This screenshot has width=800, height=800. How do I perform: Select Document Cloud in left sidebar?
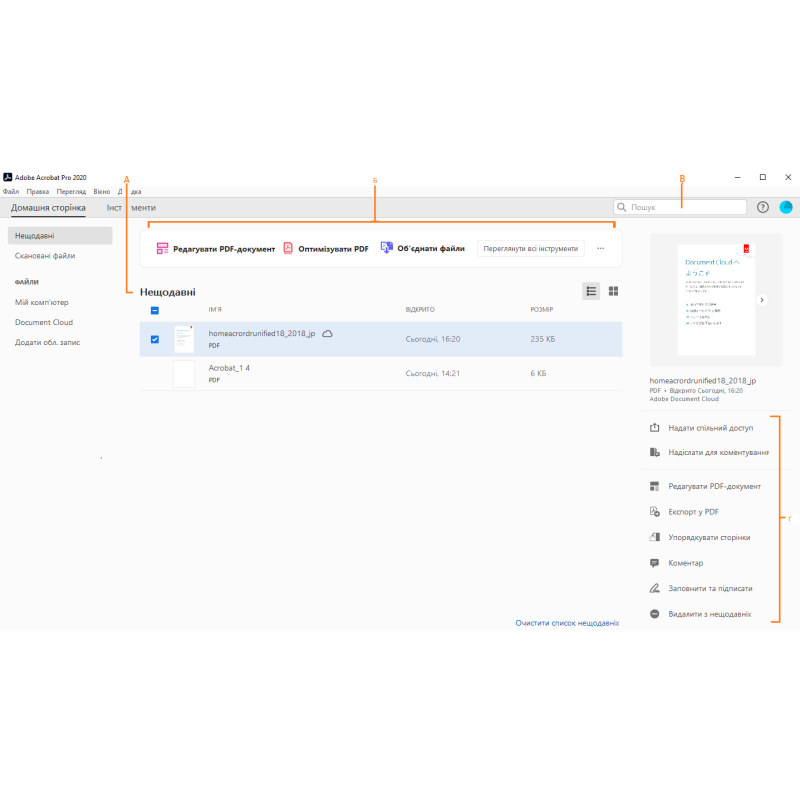coord(44,322)
